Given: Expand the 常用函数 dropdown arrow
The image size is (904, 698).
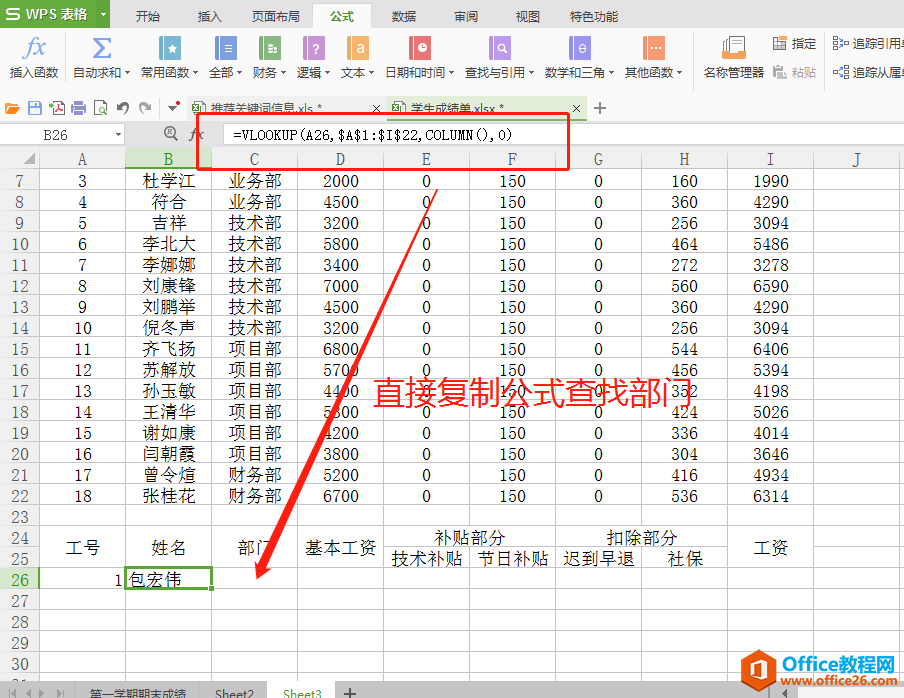Looking at the screenshot, I should click(x=195, y=73).
